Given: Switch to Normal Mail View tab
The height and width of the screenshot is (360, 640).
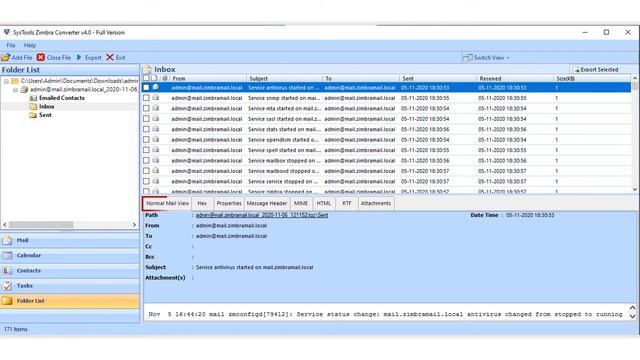Looking at the screenshot, I should 167,203.
